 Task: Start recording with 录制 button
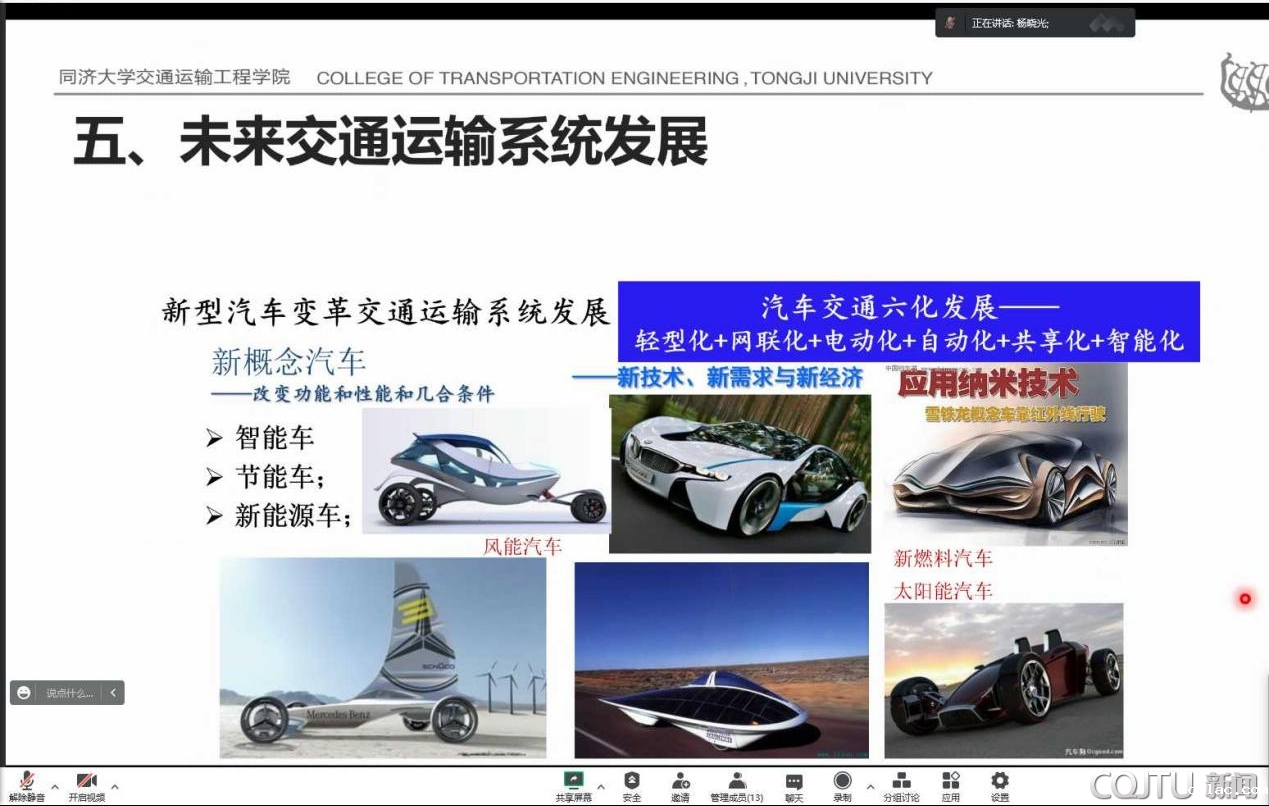(x=842, y=785)
